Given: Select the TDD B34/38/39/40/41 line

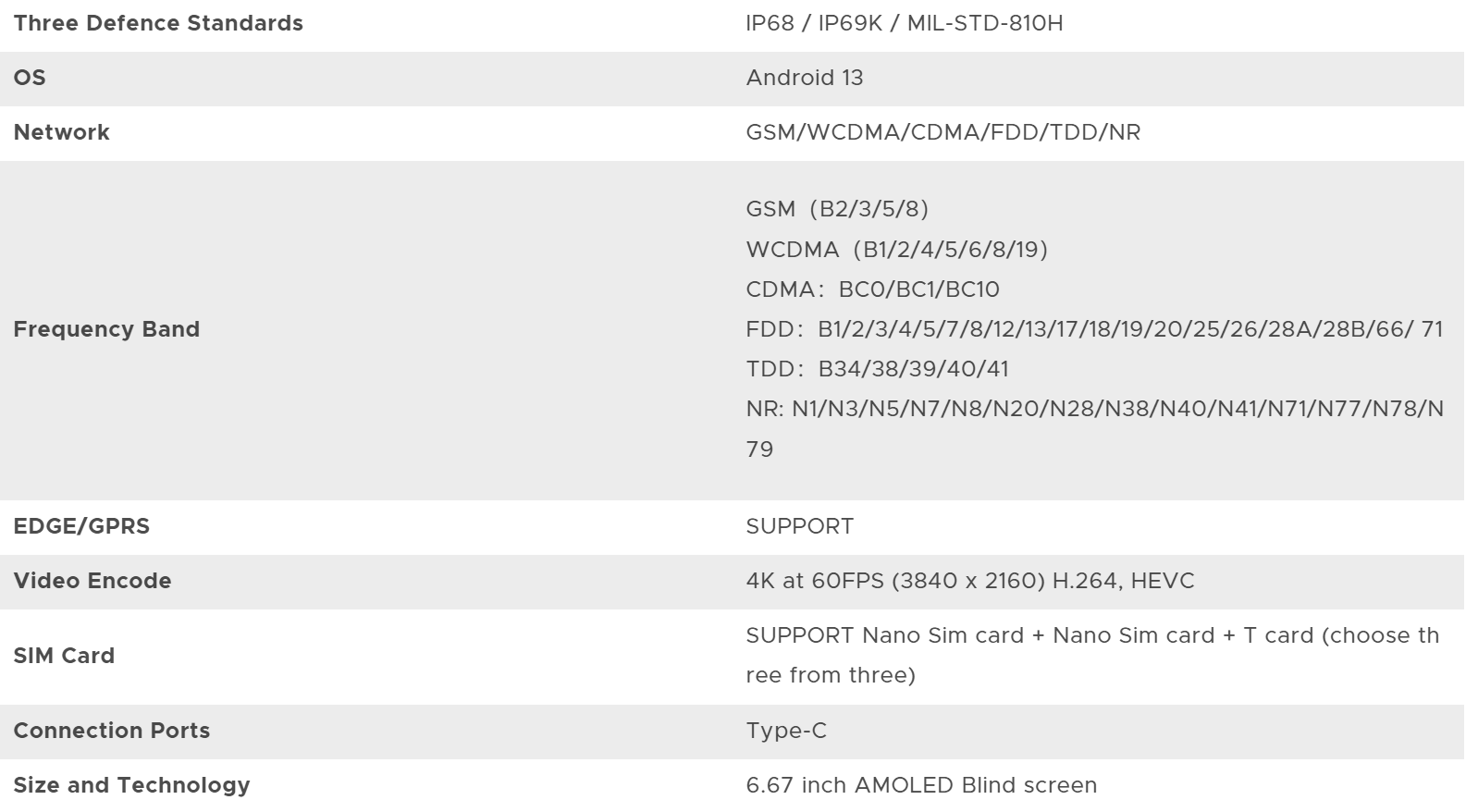Looking at the screenshot, I should pyautogui.click(x=877, y=369).
